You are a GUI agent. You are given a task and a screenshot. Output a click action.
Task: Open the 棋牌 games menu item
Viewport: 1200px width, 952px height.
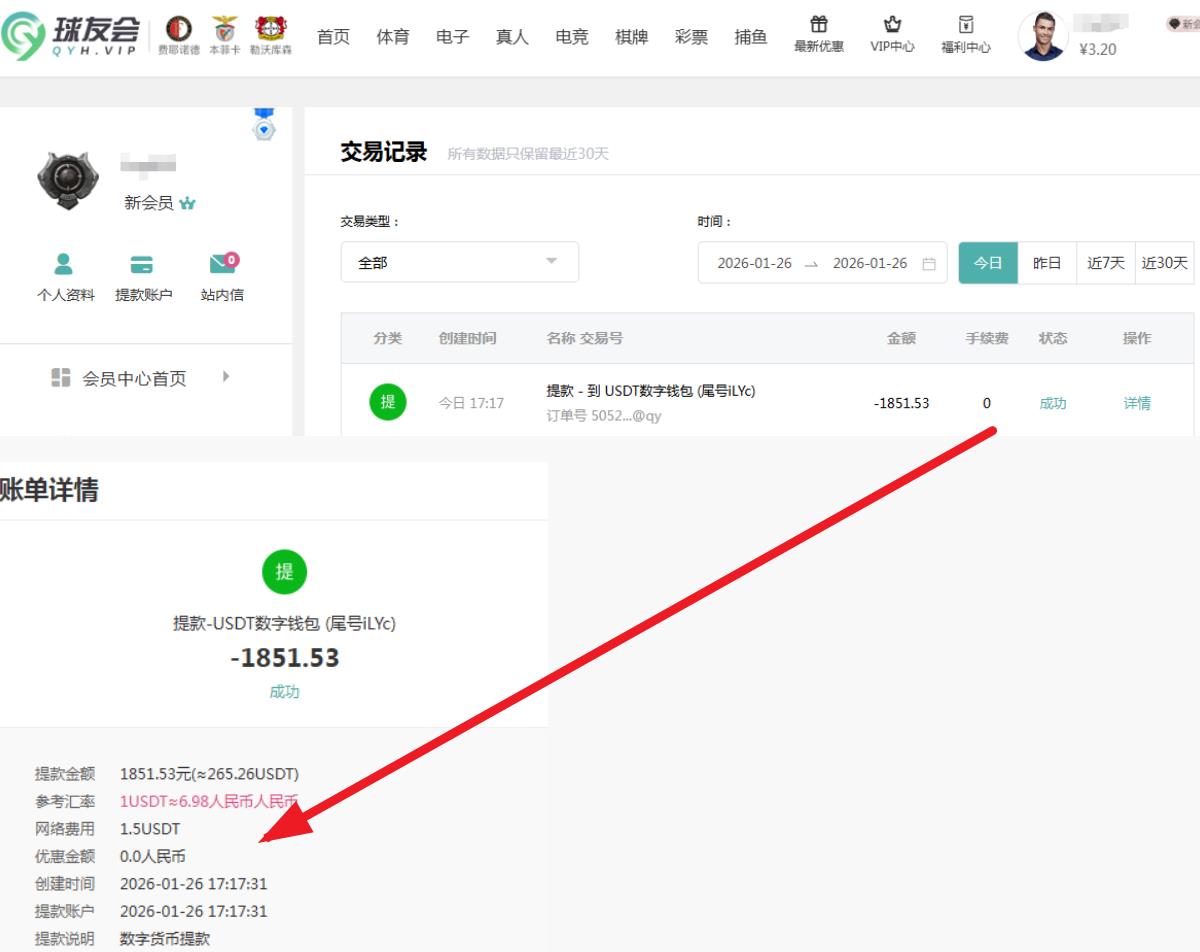(x=631, y=36)
